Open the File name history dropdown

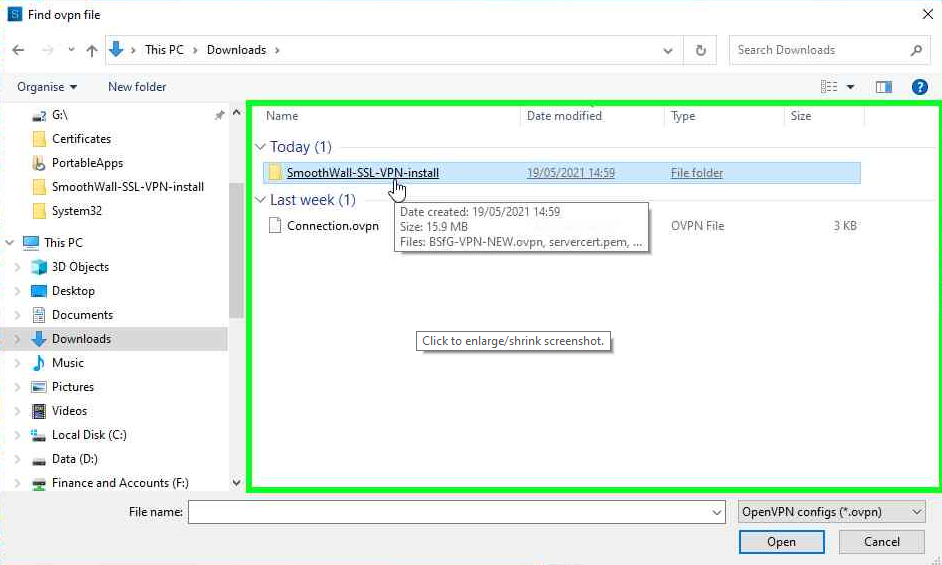click(x=716, y=513)
